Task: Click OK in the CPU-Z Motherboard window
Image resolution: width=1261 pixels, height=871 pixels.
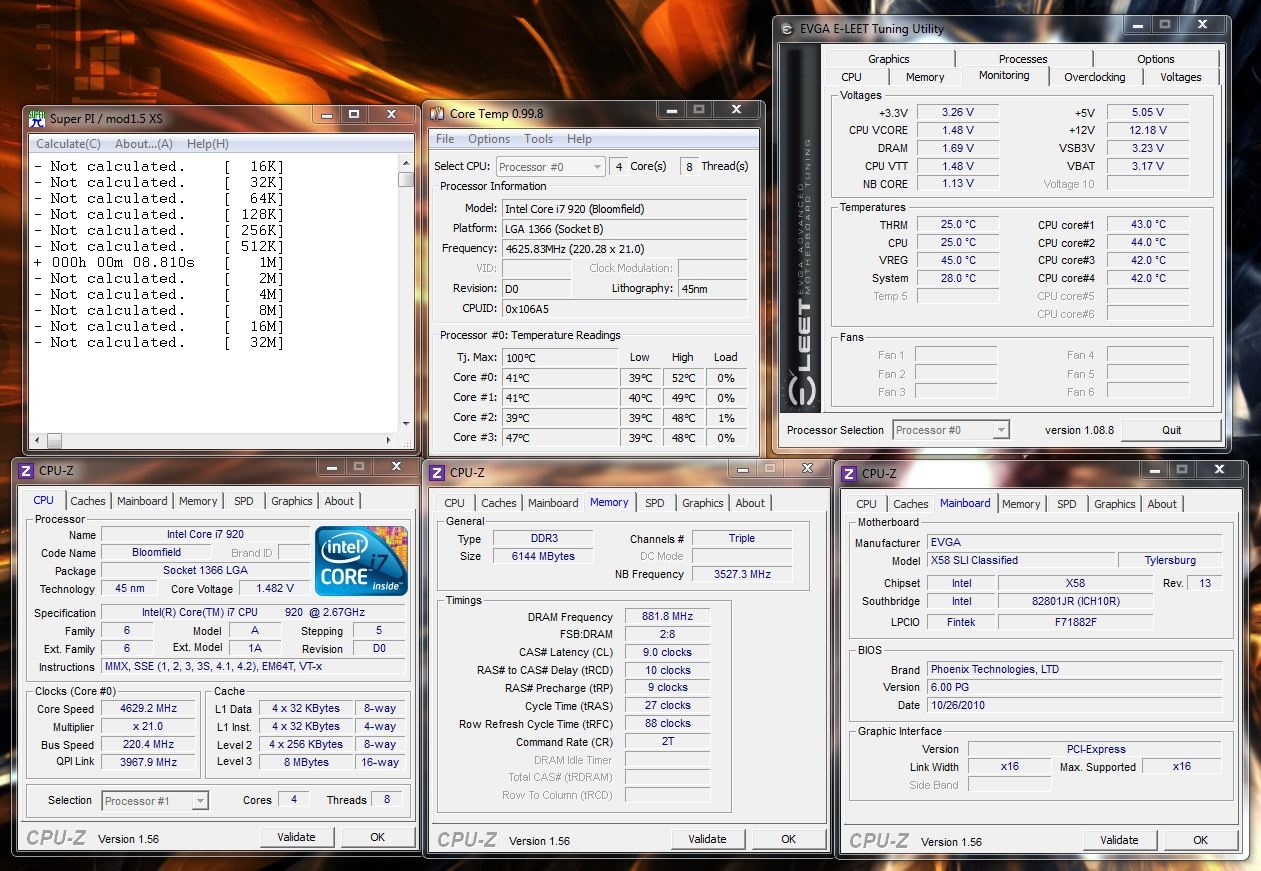Action: point(1200,840)
